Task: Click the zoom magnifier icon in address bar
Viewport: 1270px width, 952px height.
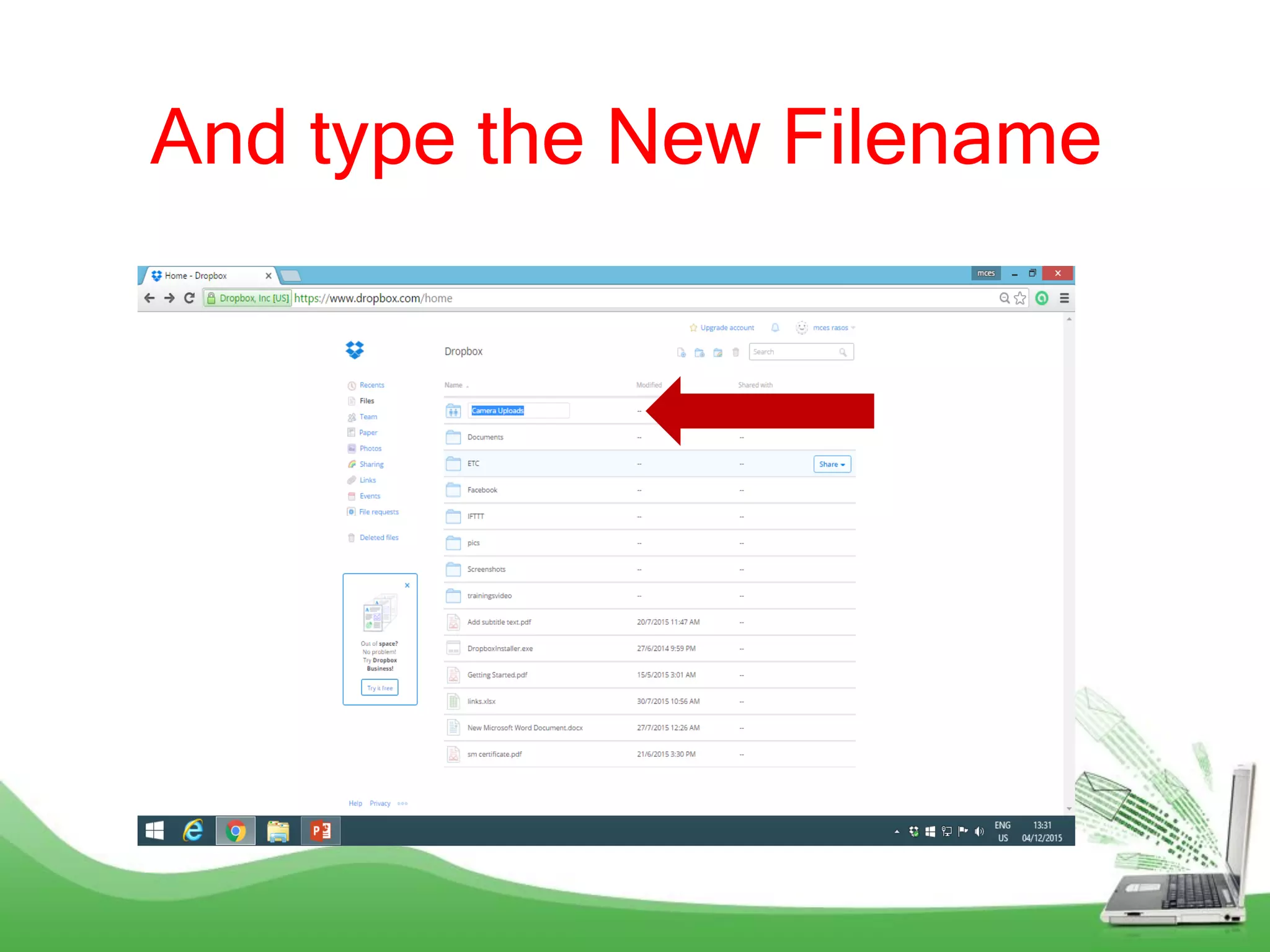Action: (x=1005, y=298)
